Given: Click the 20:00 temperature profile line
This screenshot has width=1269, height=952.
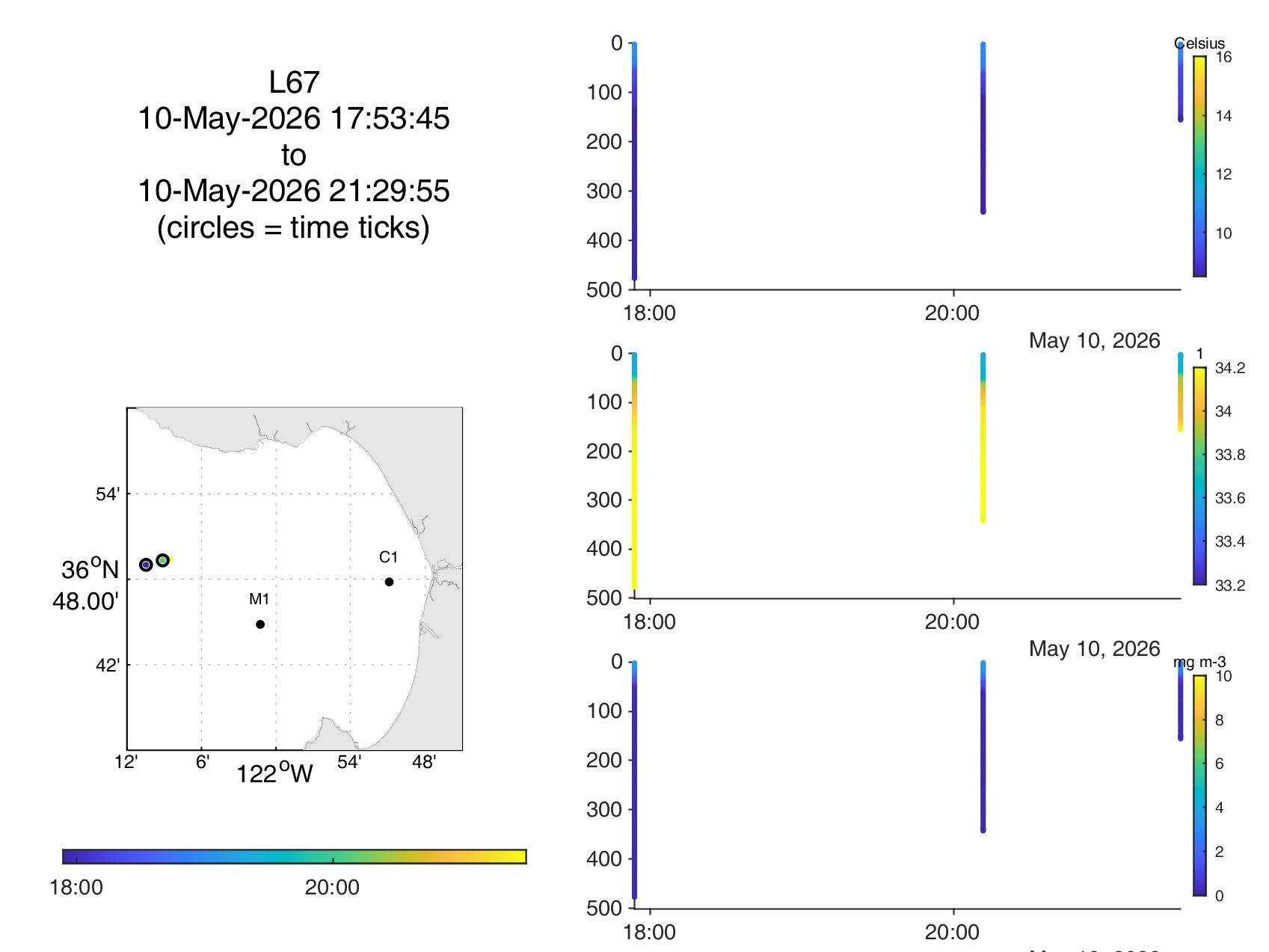Looking at the screenshot, I should [x=983, y=128].
